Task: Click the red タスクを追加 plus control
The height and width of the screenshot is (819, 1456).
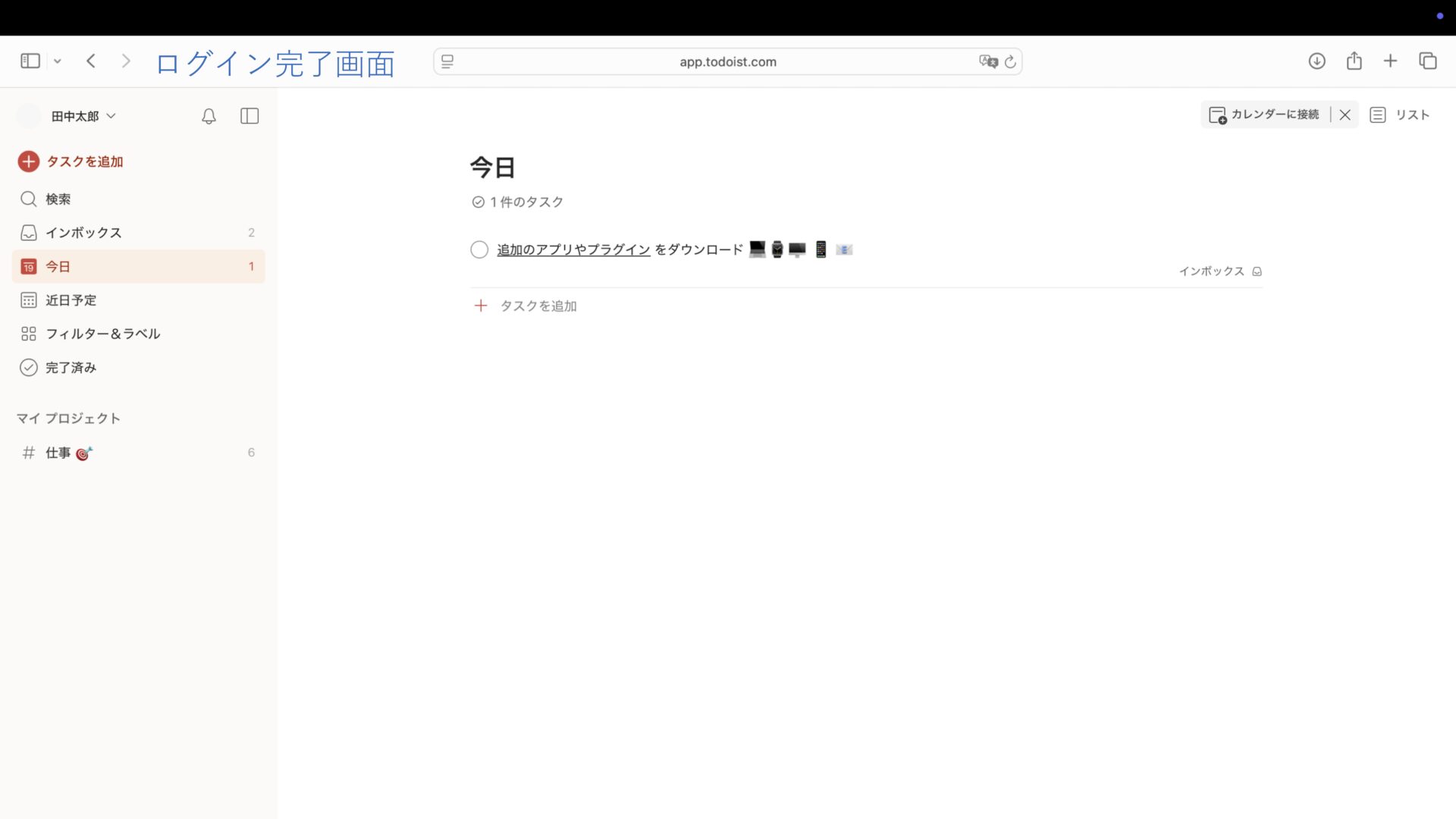Action: [28, 162]
